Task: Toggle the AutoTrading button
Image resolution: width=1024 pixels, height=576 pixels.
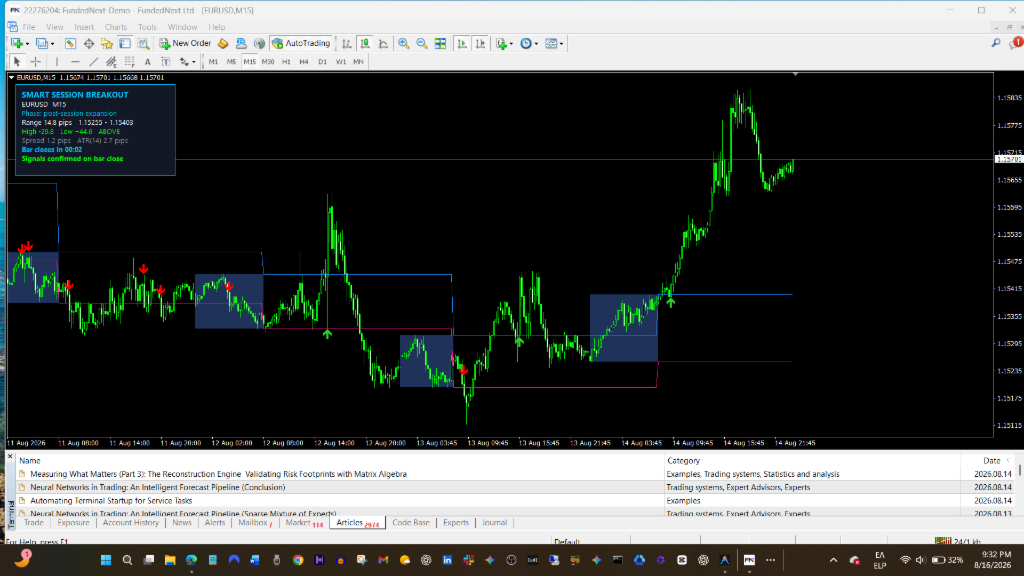Action: [301, 44]
